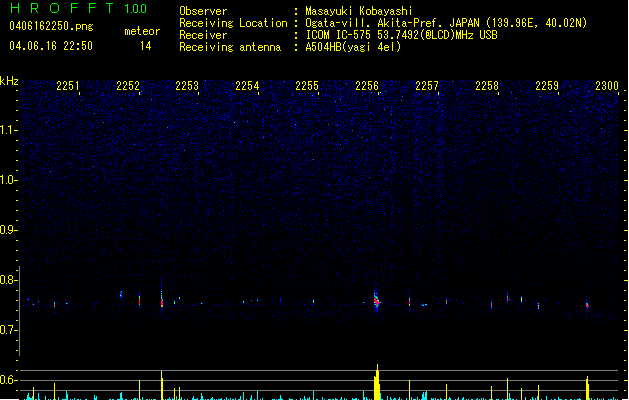
Task: Click the 2254 time axis marker
Action: [x=247, y=86]
